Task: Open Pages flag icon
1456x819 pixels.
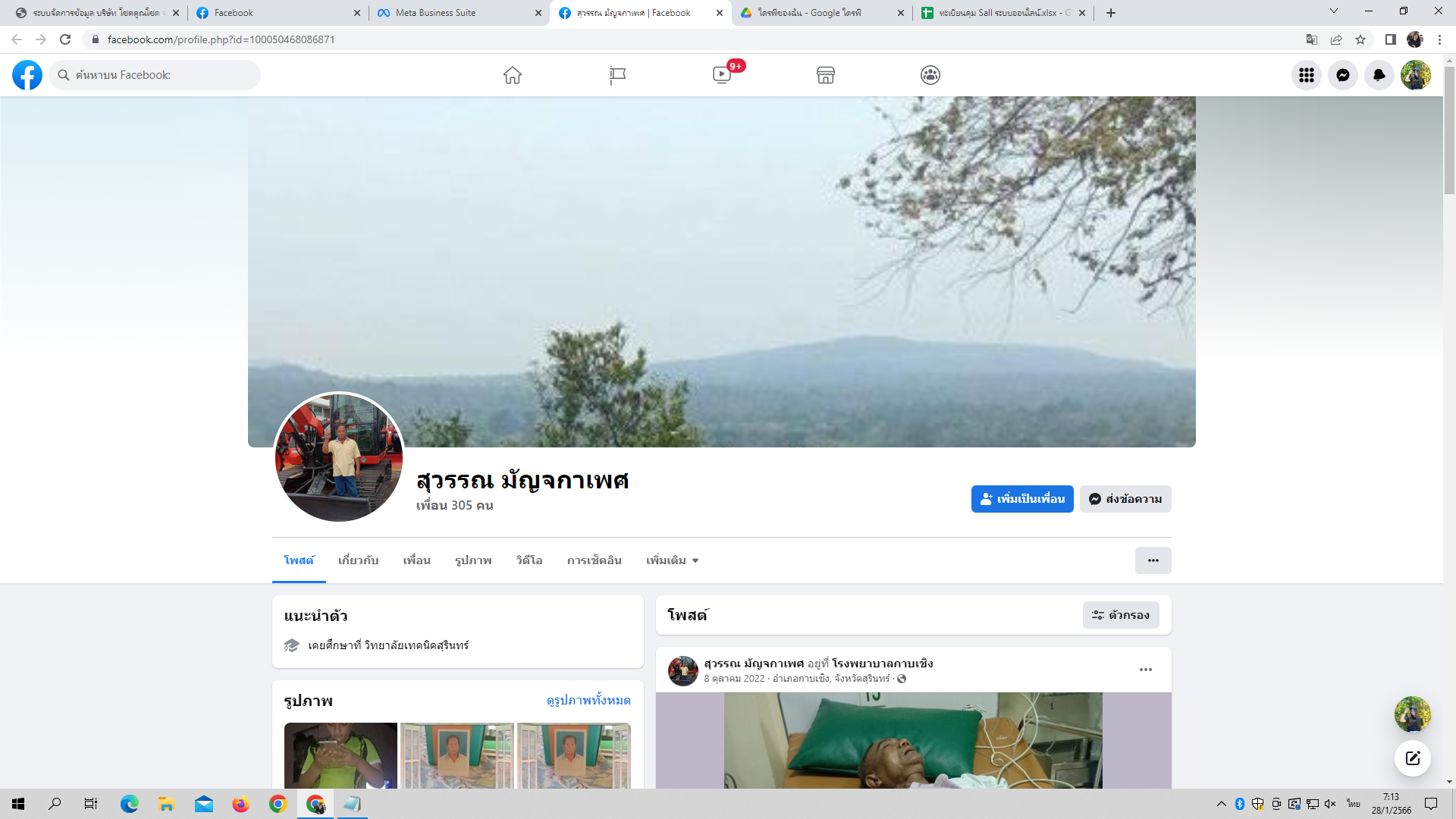Action: pos(617,75)
